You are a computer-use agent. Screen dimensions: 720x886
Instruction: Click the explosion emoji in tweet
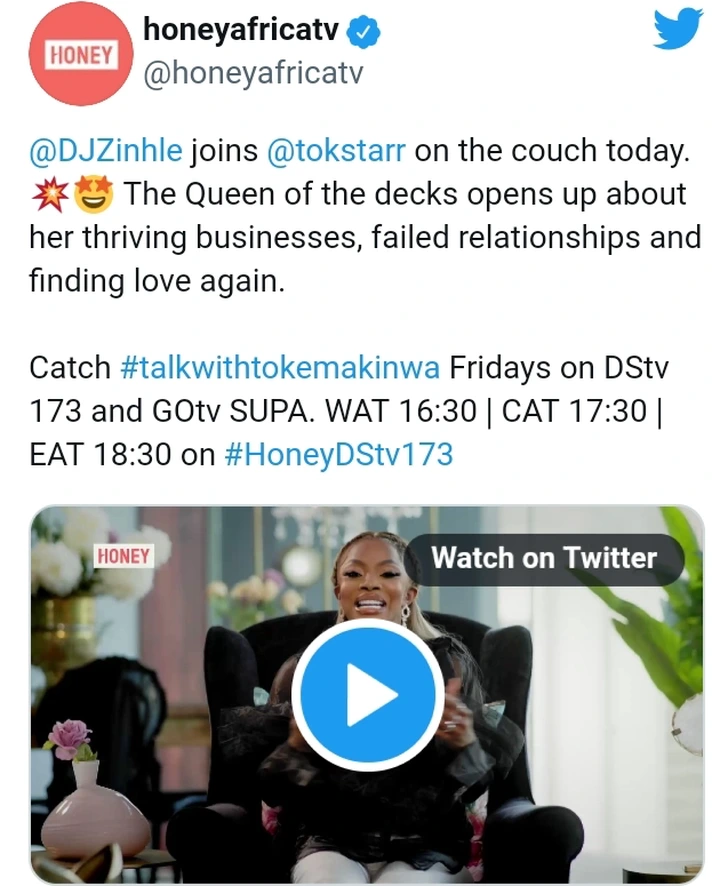(50, 194)
